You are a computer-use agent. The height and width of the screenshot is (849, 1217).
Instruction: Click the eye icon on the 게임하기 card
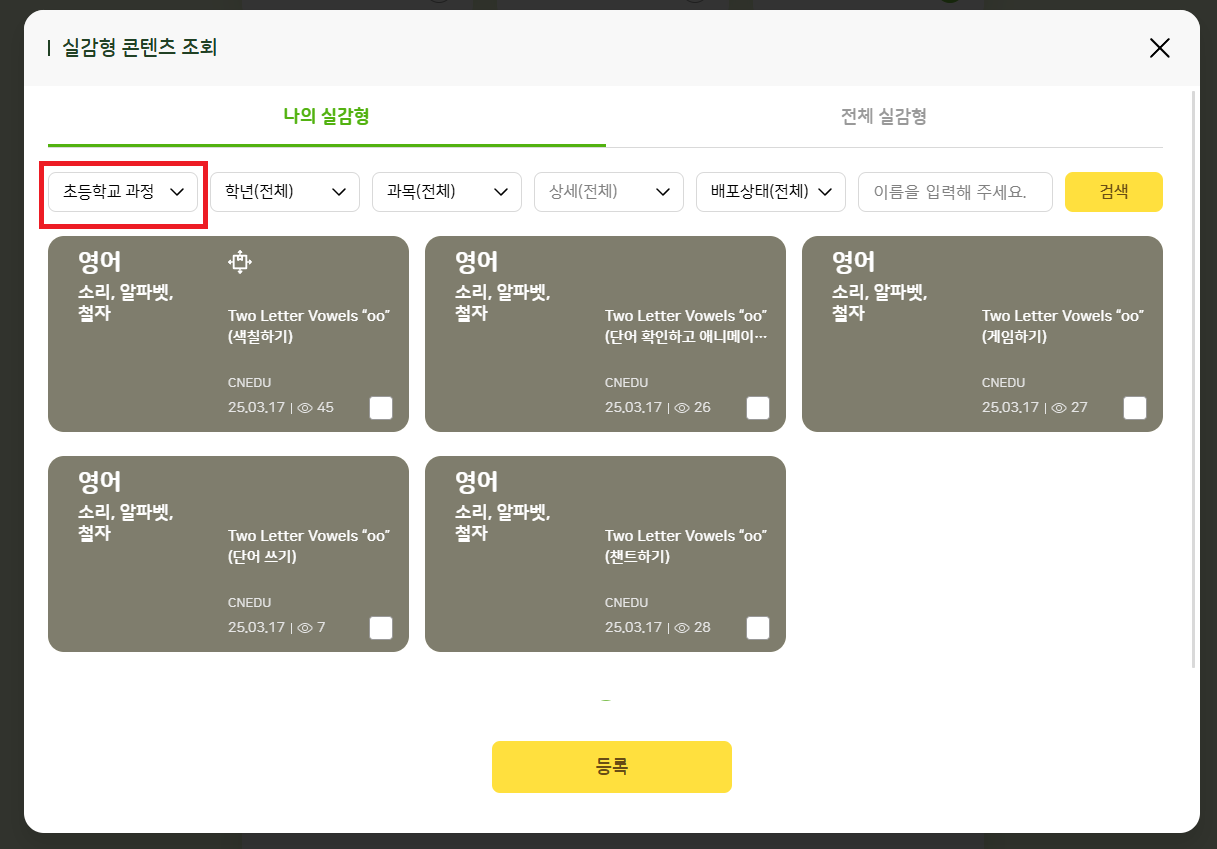1059,408
